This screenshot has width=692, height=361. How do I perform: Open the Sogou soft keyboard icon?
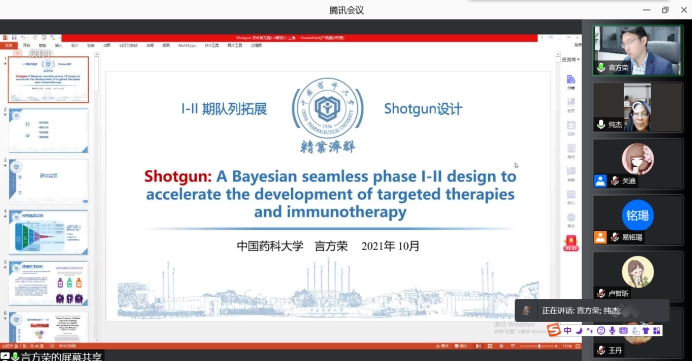623,330
